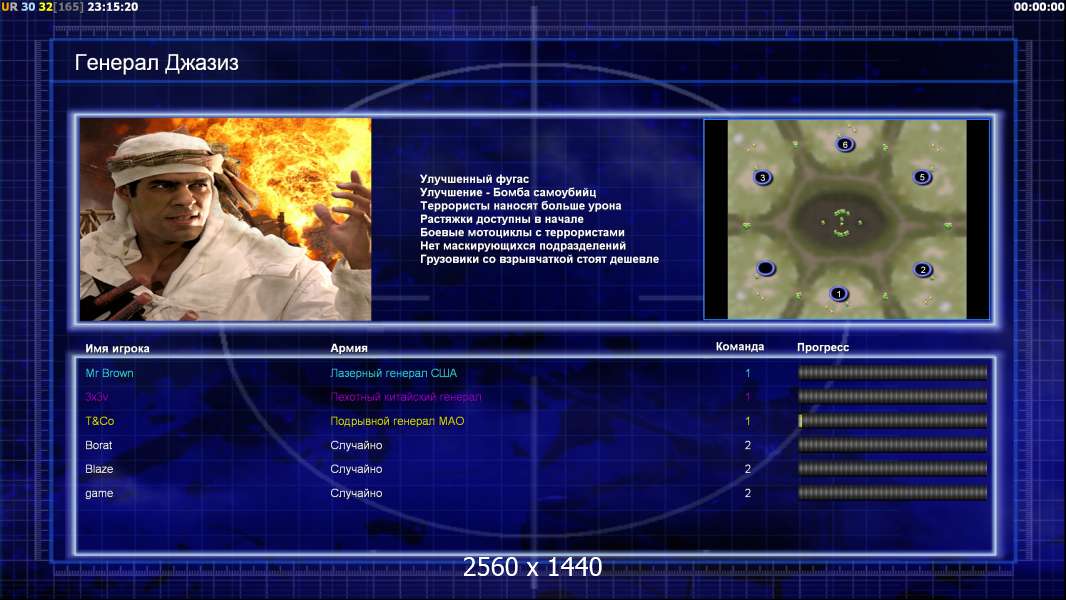Image resolution: width=1066 pixels, height=600 pixels.
Task: Click start position 3 on the map
Action: [x=762, y=177]
